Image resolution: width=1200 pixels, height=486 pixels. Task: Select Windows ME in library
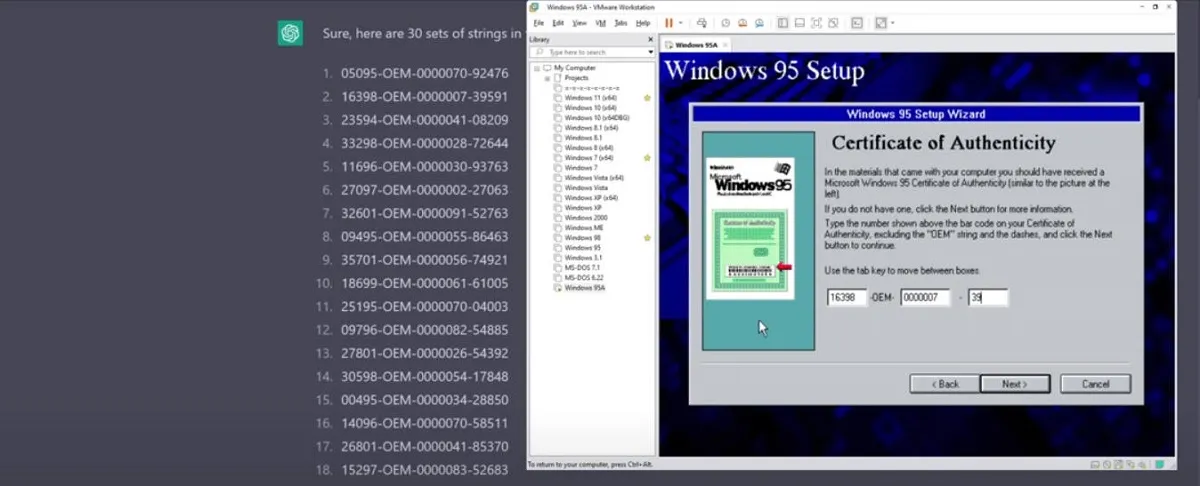tap(583, 228)
